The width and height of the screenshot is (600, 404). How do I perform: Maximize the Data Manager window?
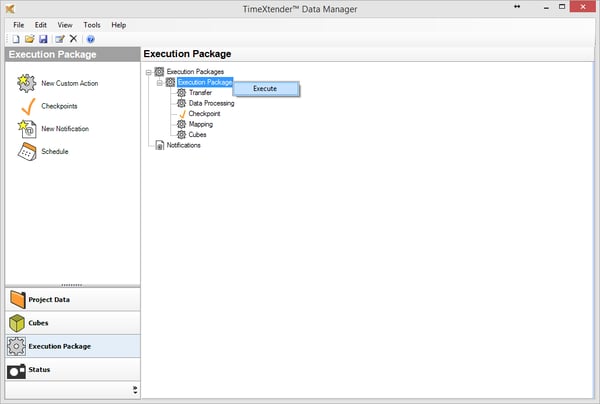coord(562,7)
